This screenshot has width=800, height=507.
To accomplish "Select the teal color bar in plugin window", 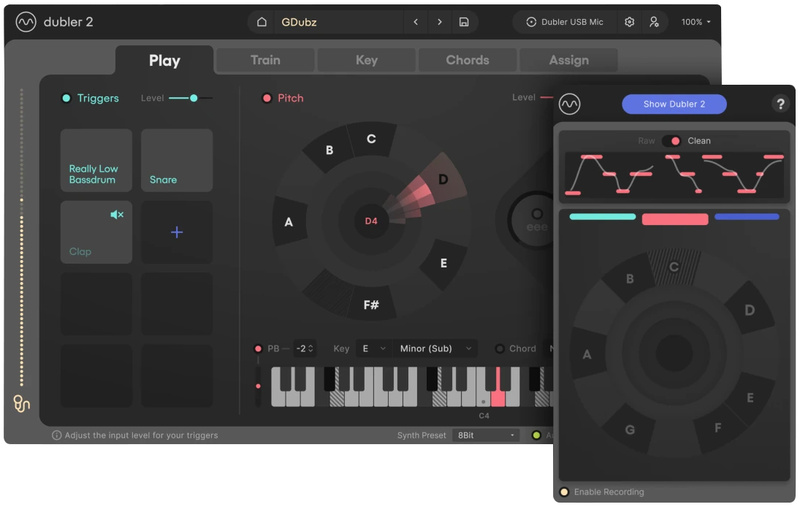I will [603, 217].
